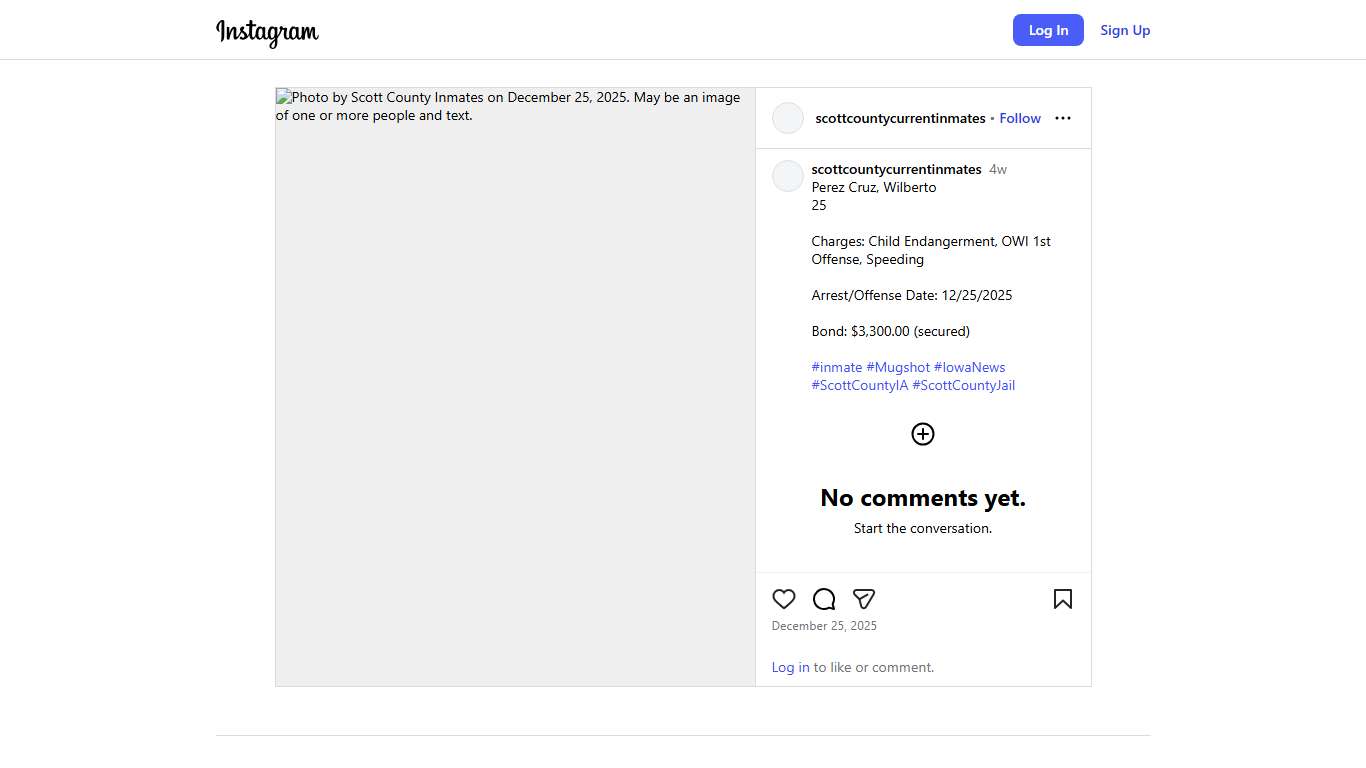This screenshot has width=1366, height=768.
Task: Click the caption's profile avatar
Action: click(x=788, y=176)
